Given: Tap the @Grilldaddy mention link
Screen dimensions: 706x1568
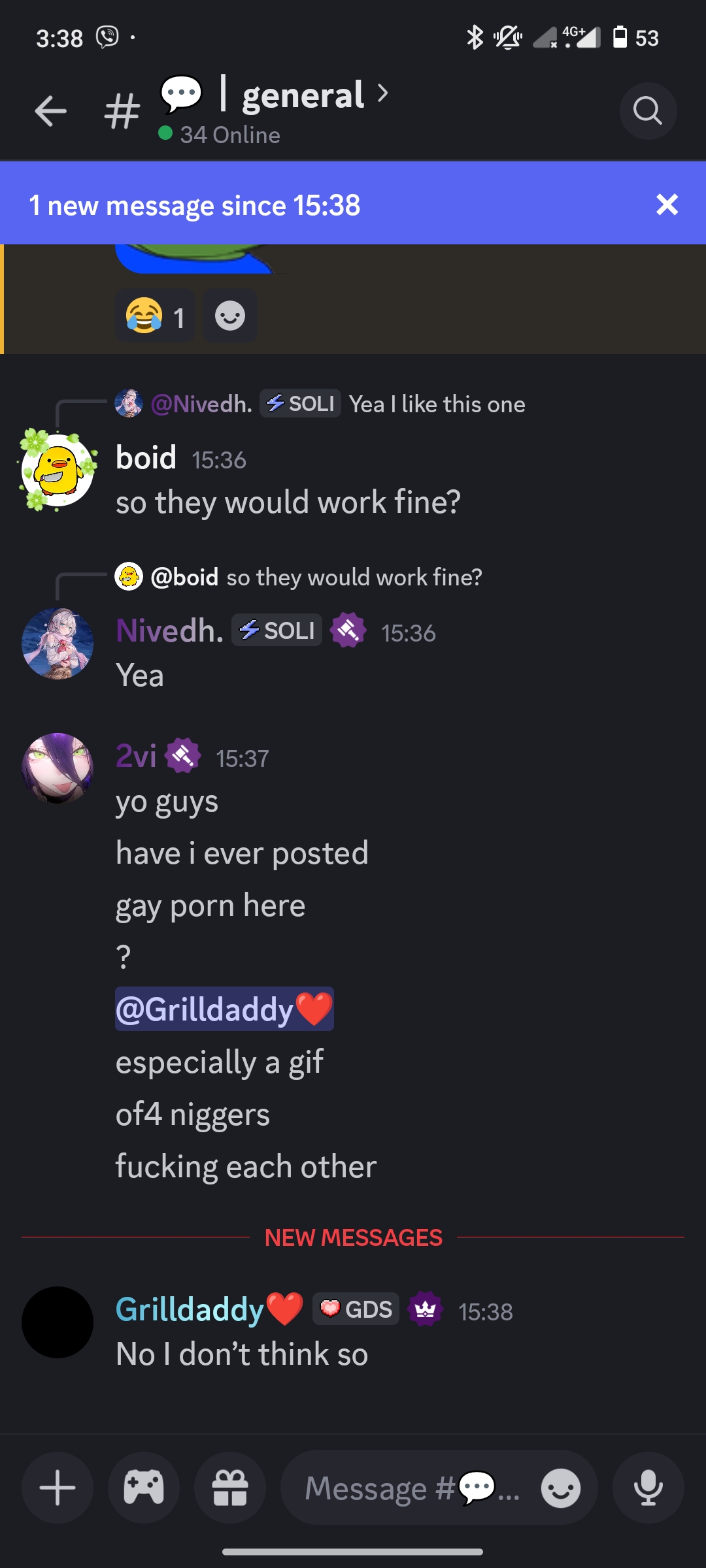Looking at the screenshot, I should point(224,1009).
